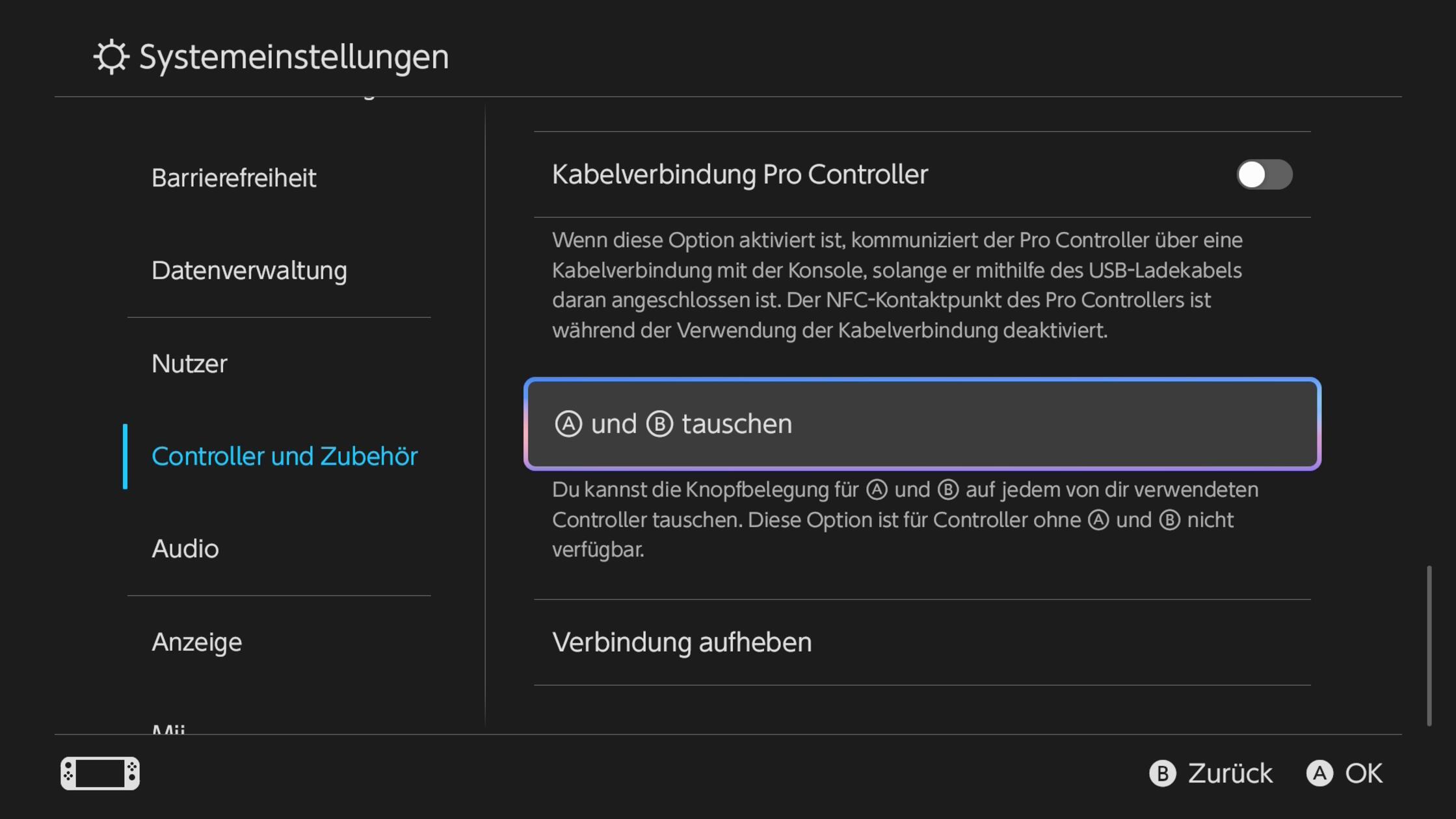Screen dimensions: 1456x819
Task: Select Controller und Zubehör in sidebar
Action: pyautogui.click(x=285, y=456)
